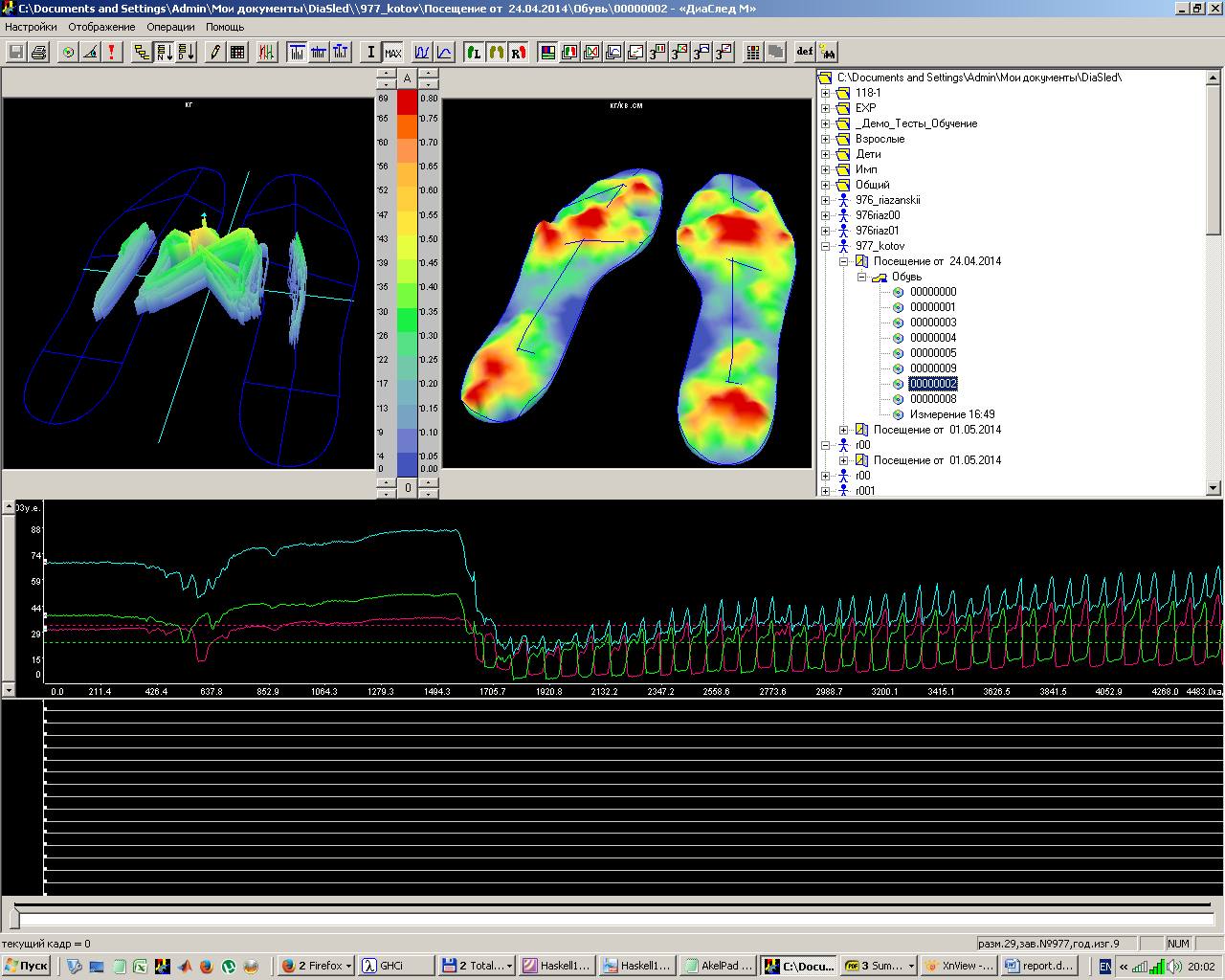Expand the 'Дети' folder in tree

[x=825, y=154]
